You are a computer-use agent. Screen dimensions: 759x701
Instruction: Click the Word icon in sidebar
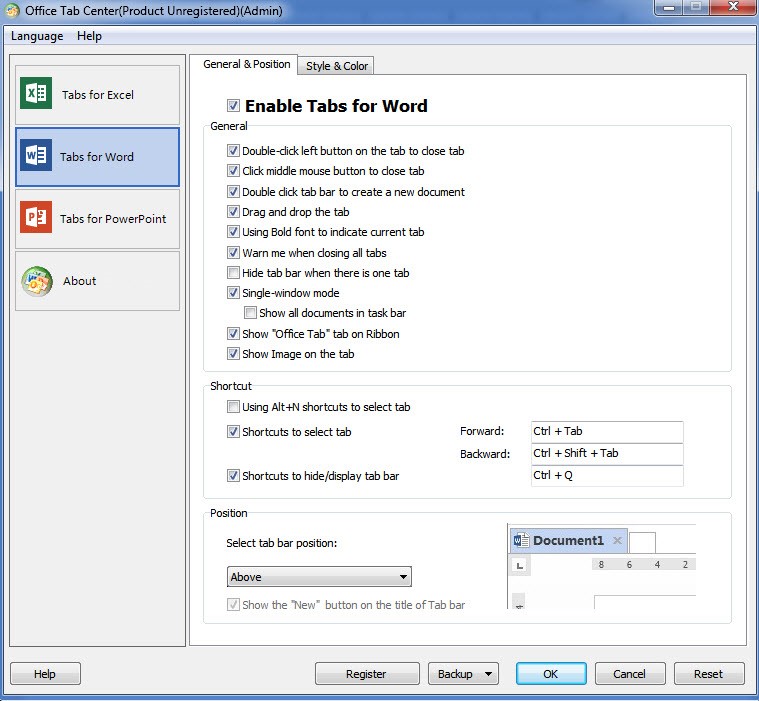(x=36, y=155)
